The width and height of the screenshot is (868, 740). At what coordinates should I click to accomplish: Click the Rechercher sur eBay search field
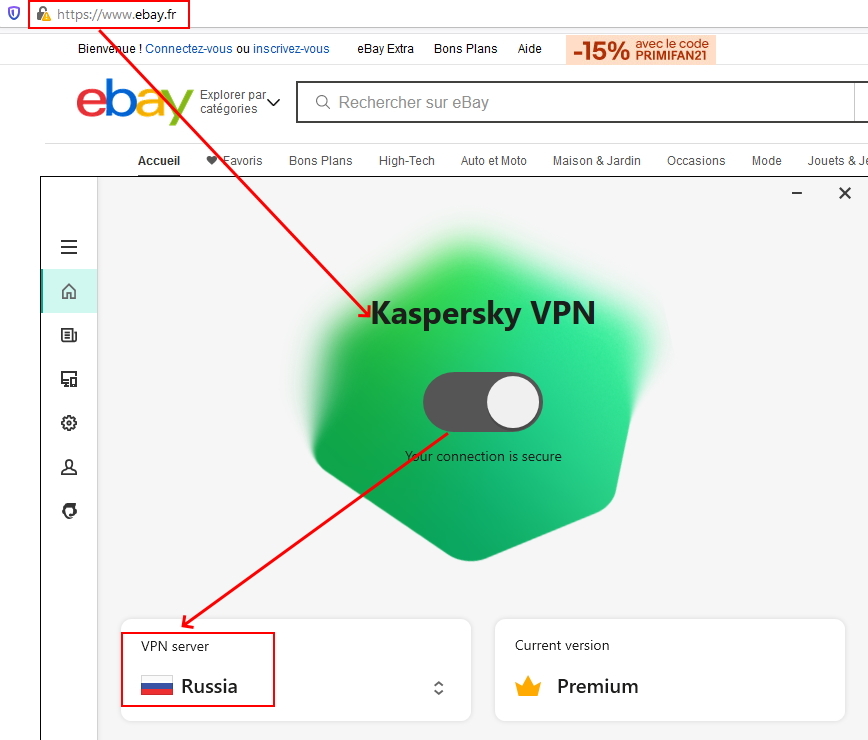576,102
